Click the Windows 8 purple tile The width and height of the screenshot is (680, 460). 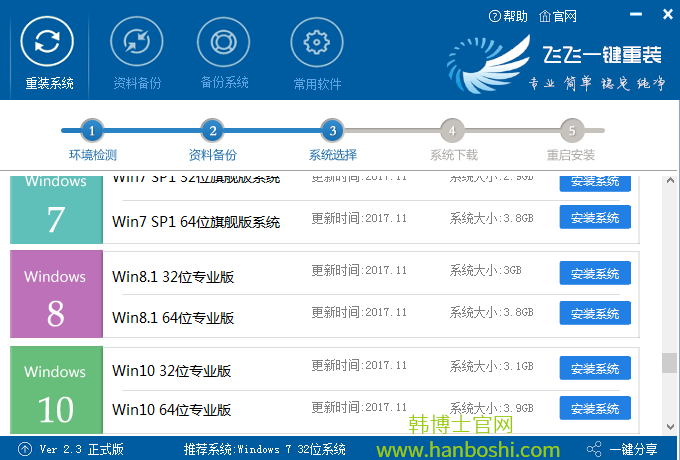click(x=56, y=294)
